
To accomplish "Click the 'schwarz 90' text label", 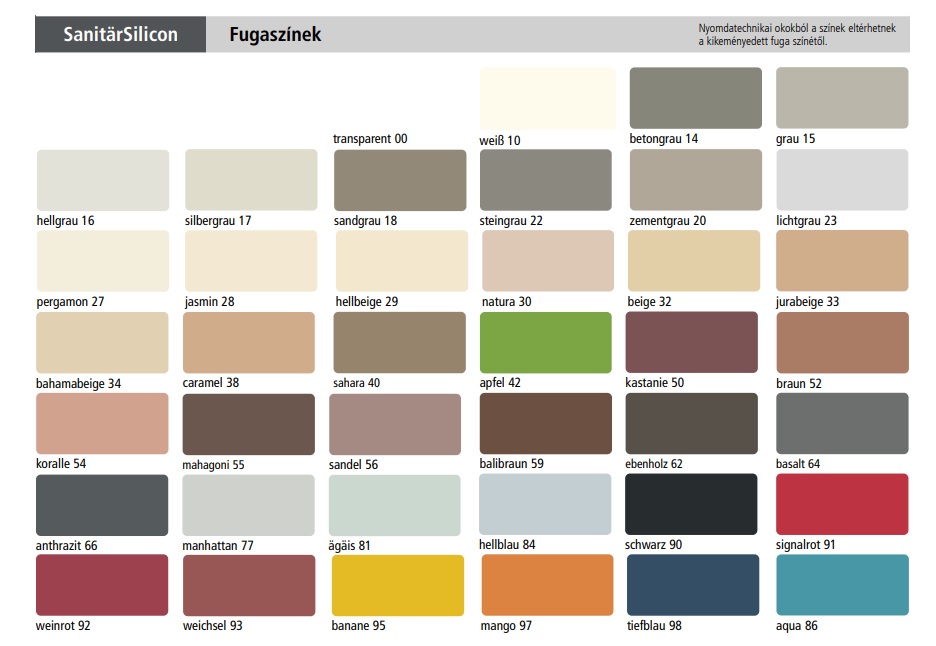I will [654, 545].
